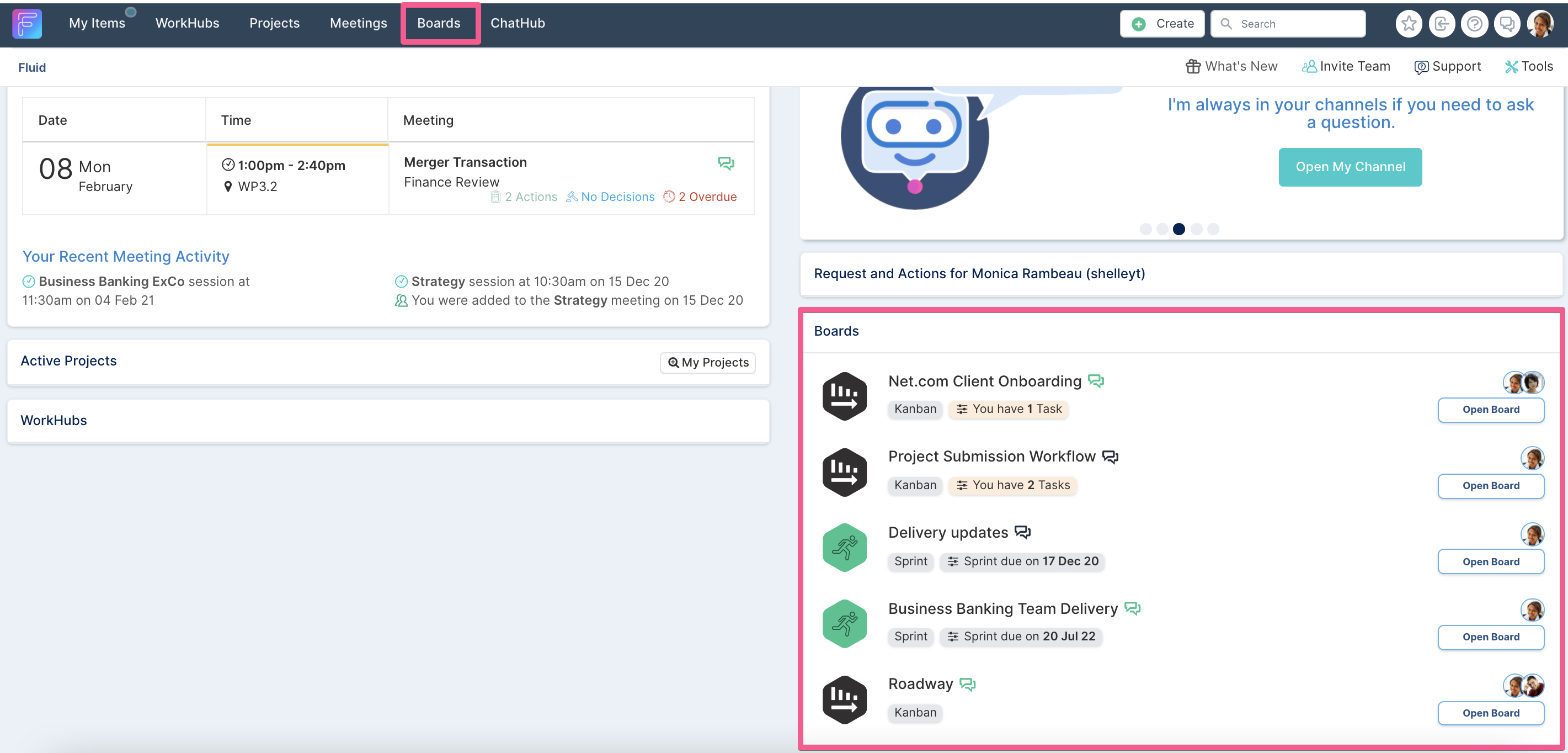The height and width of the screenshot is (753, 1568).
Task: Click the Strategy session activity entry
Action: pyautogui.click(x=532, y=282)
